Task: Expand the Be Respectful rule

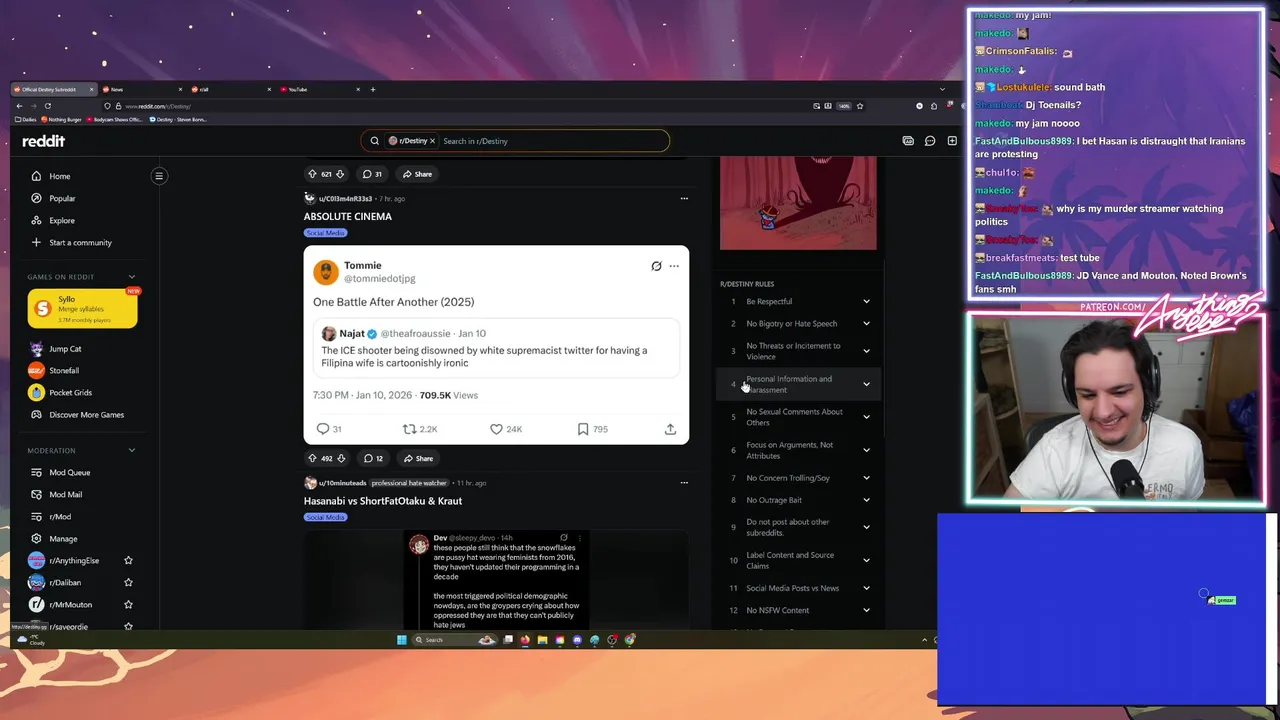Action: pyautogui.click(x=866, y=302)
